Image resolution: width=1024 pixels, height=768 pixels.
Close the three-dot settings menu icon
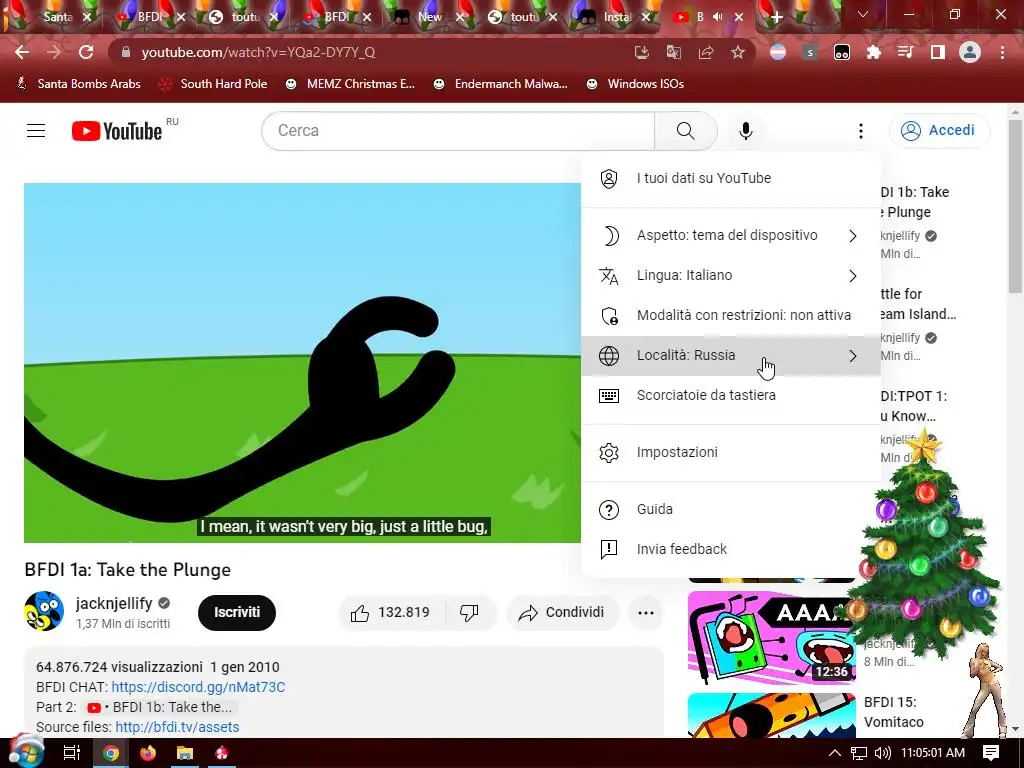(x=861, y=131)
